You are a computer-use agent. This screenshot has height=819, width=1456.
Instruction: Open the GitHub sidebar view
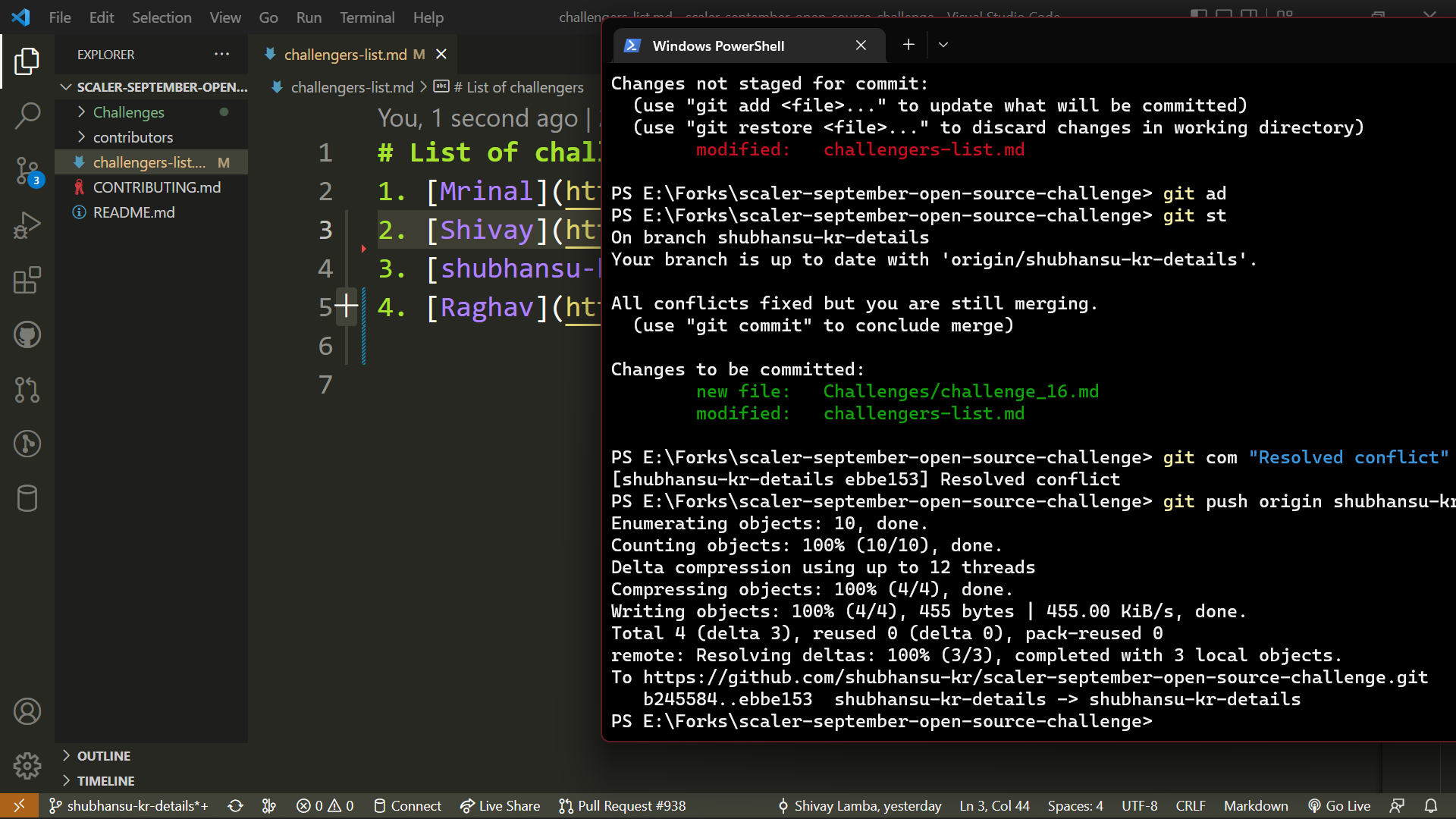point(28,334)
